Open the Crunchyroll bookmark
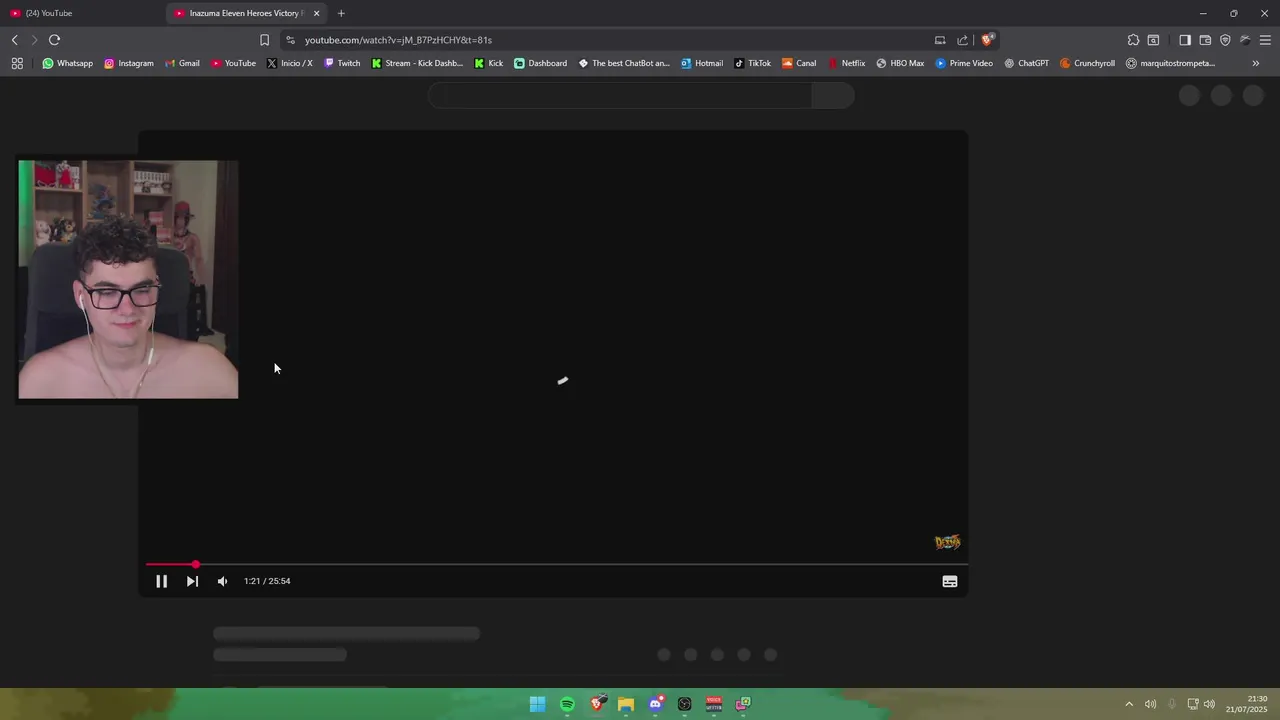The height and width of the screenshot is (720, 1280). [x=1087, y=63]
